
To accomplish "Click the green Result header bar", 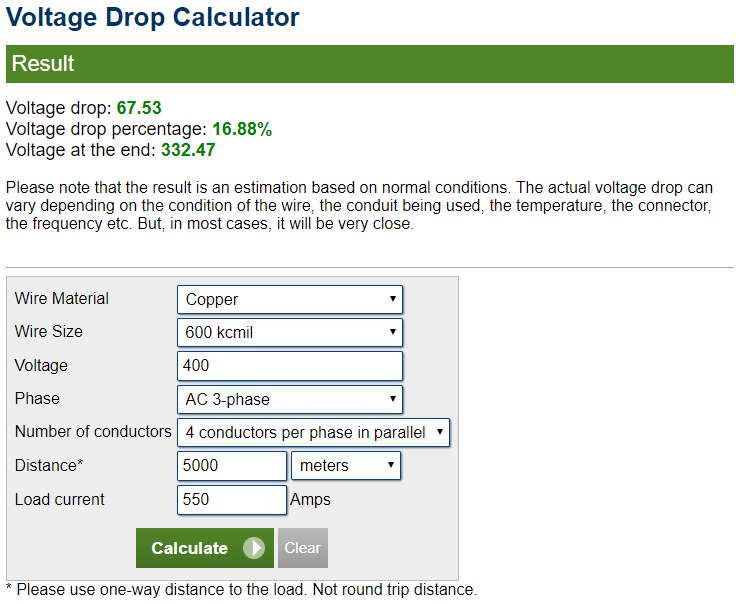I will pyautogui.click(x=370, y=64).
